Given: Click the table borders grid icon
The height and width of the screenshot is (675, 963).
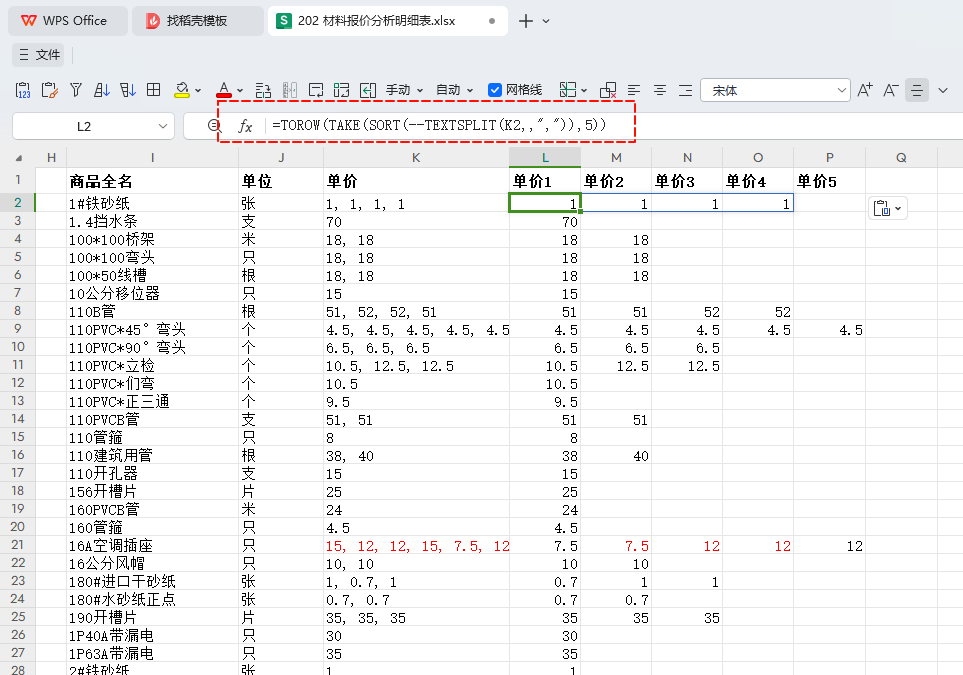Looking at the screenshot, I should pos(154,90).
